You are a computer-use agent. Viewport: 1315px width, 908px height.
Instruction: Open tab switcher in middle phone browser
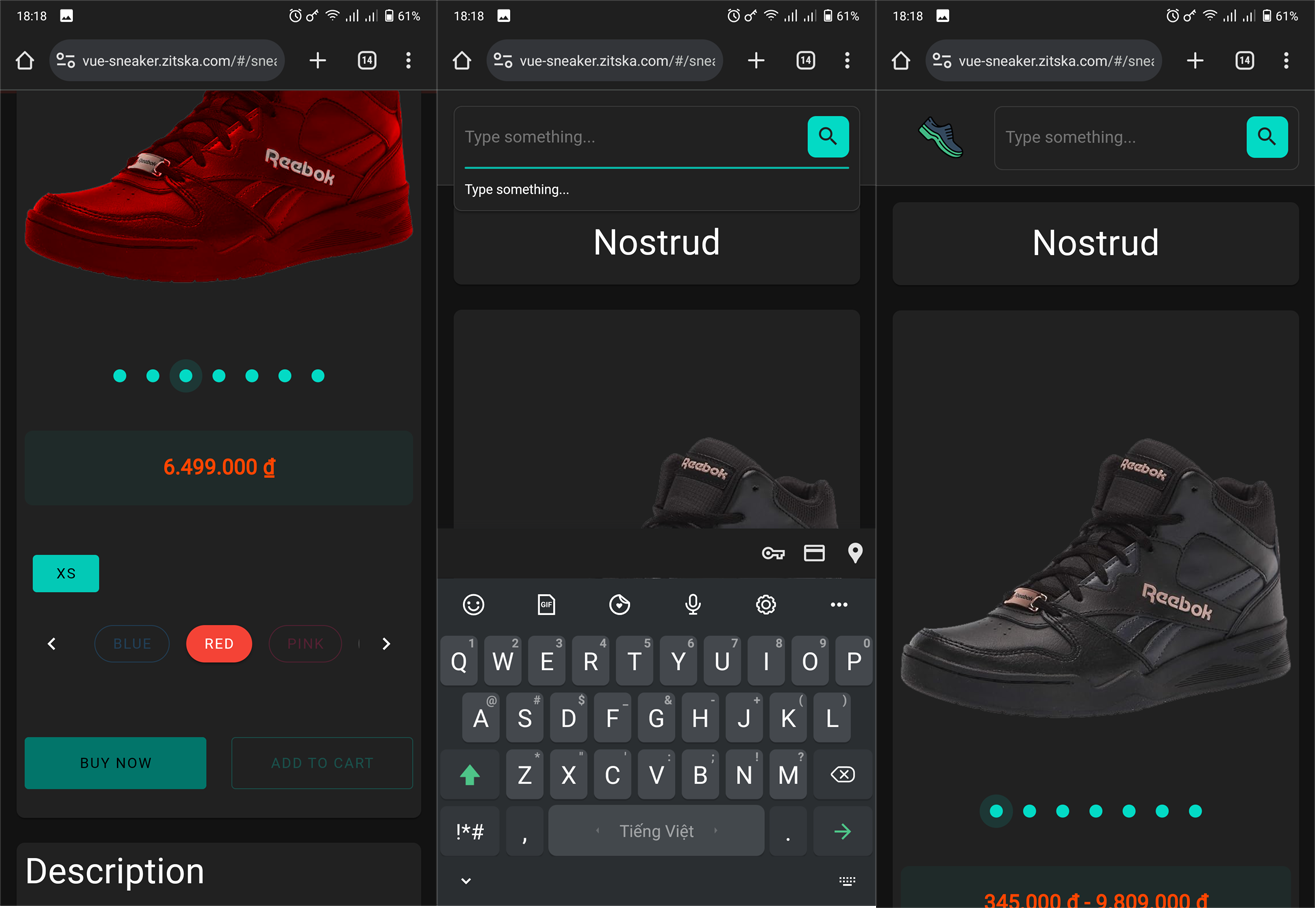(805, 61)
